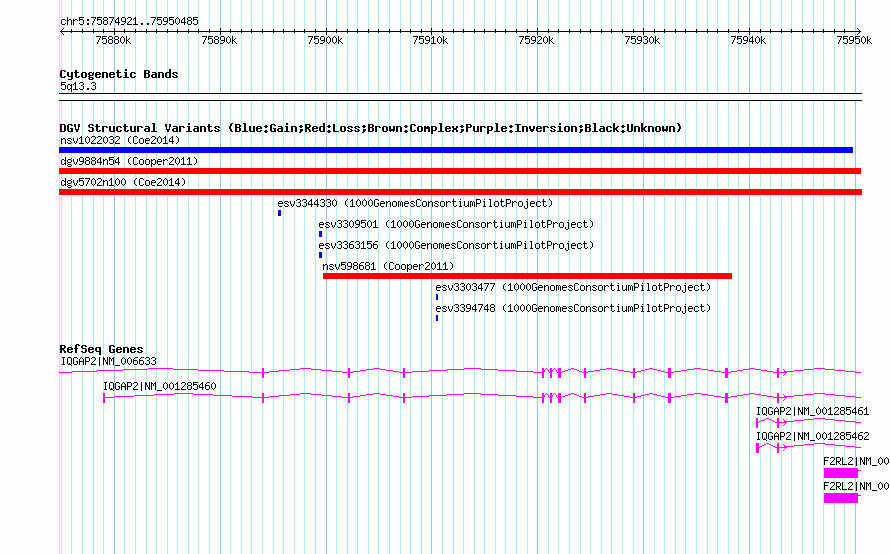Screen dimensions: 890x554
Task: Open the nsv598681 (Cooper2011) variant label
Action: (388, 266)
